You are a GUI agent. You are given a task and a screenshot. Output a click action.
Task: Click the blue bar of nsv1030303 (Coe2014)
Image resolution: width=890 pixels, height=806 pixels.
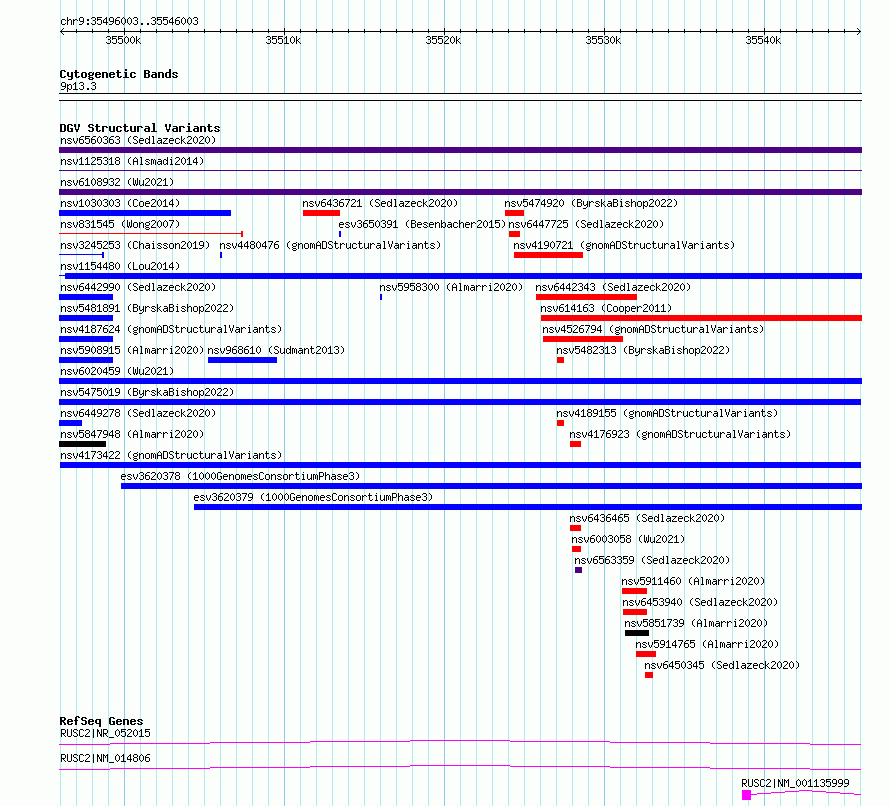pyautogui.click(x=145, y=213)
